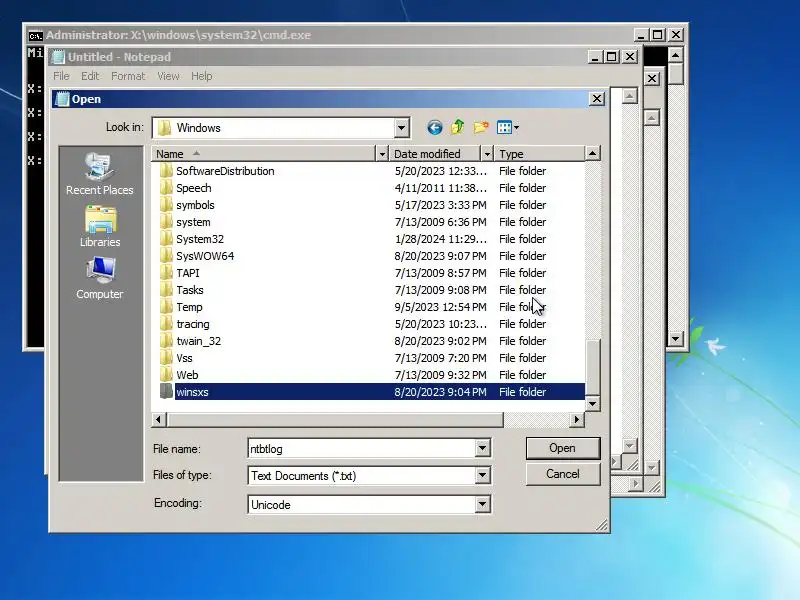Click file list scroll down arrow
This screenshot has width=800, height=600.
pyautogui.click(x=592, y=404)
